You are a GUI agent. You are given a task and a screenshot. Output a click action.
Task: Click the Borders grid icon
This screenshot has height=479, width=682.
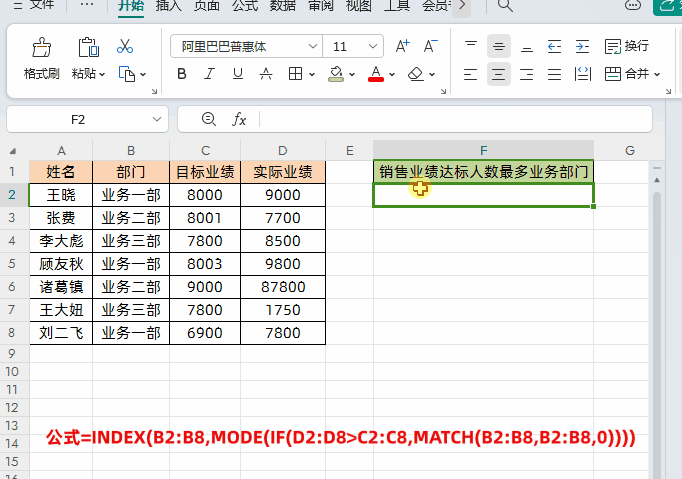[x=295, y=74]
